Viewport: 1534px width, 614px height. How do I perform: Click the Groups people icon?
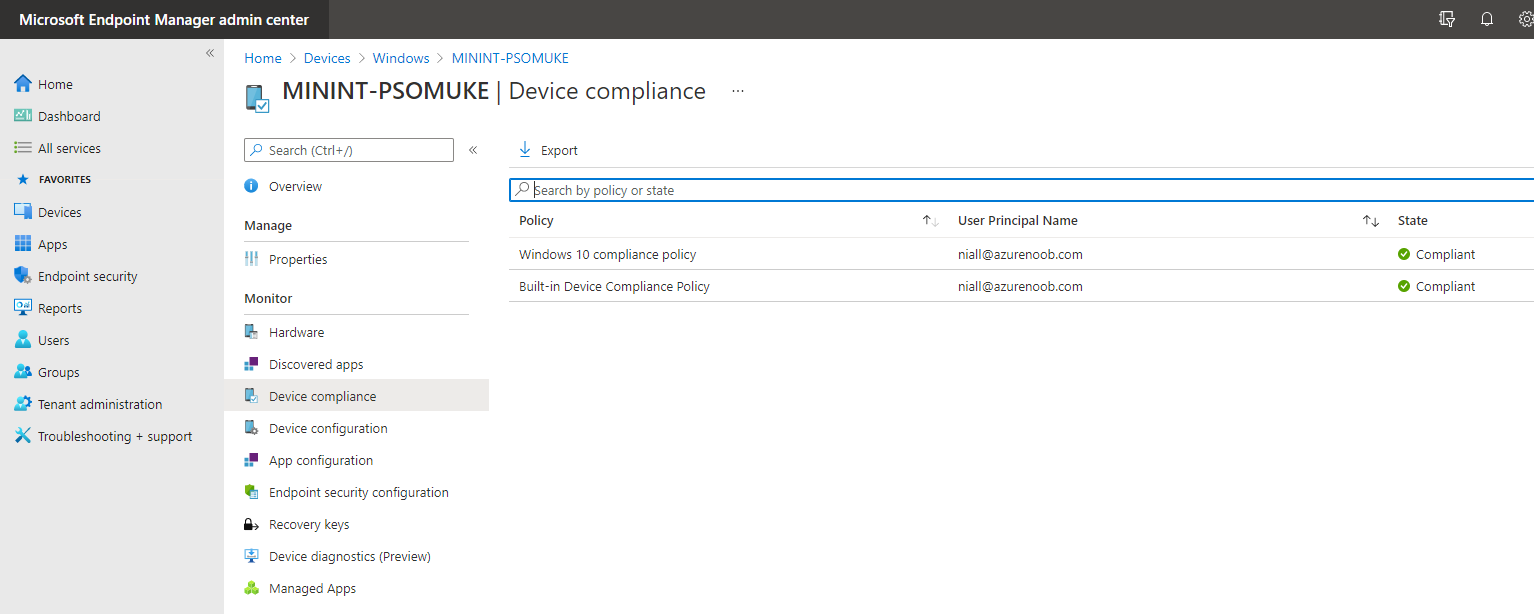[23, 372]
